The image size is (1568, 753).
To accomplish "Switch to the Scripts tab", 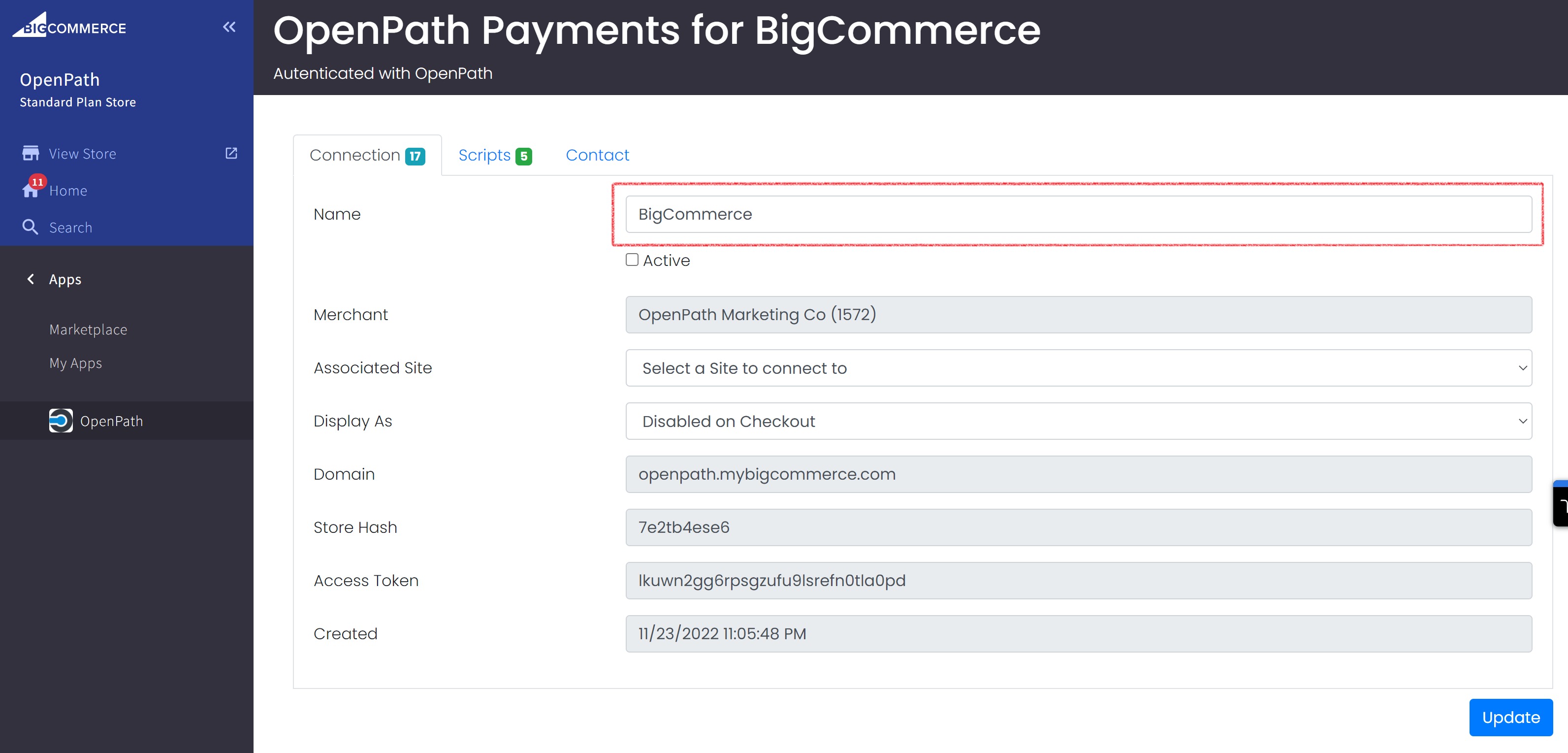I will coord(495,155).
